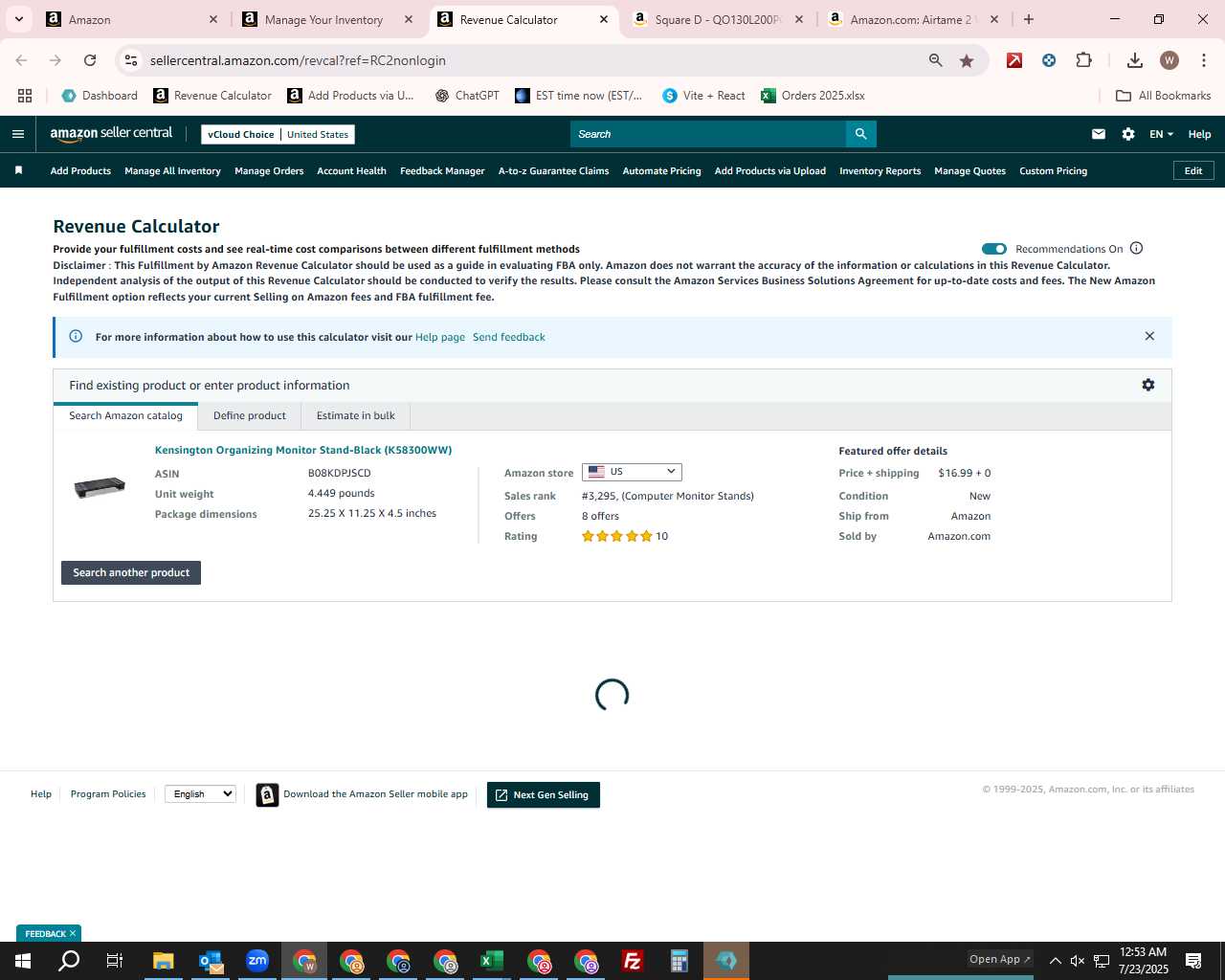Click the Edit button in nav bar
The height and width of the screenshot is (980, 1225).
coord(1193,170)
